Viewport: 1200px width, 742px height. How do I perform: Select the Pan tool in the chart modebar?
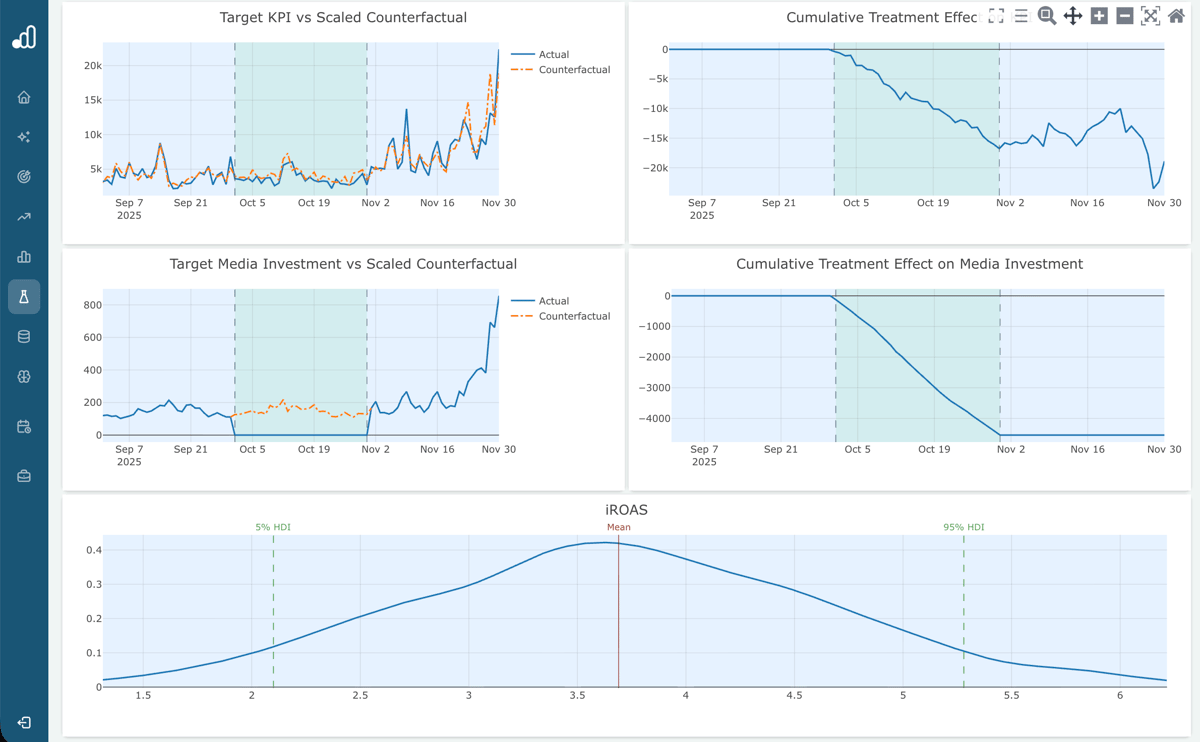tap(1073, 16)
